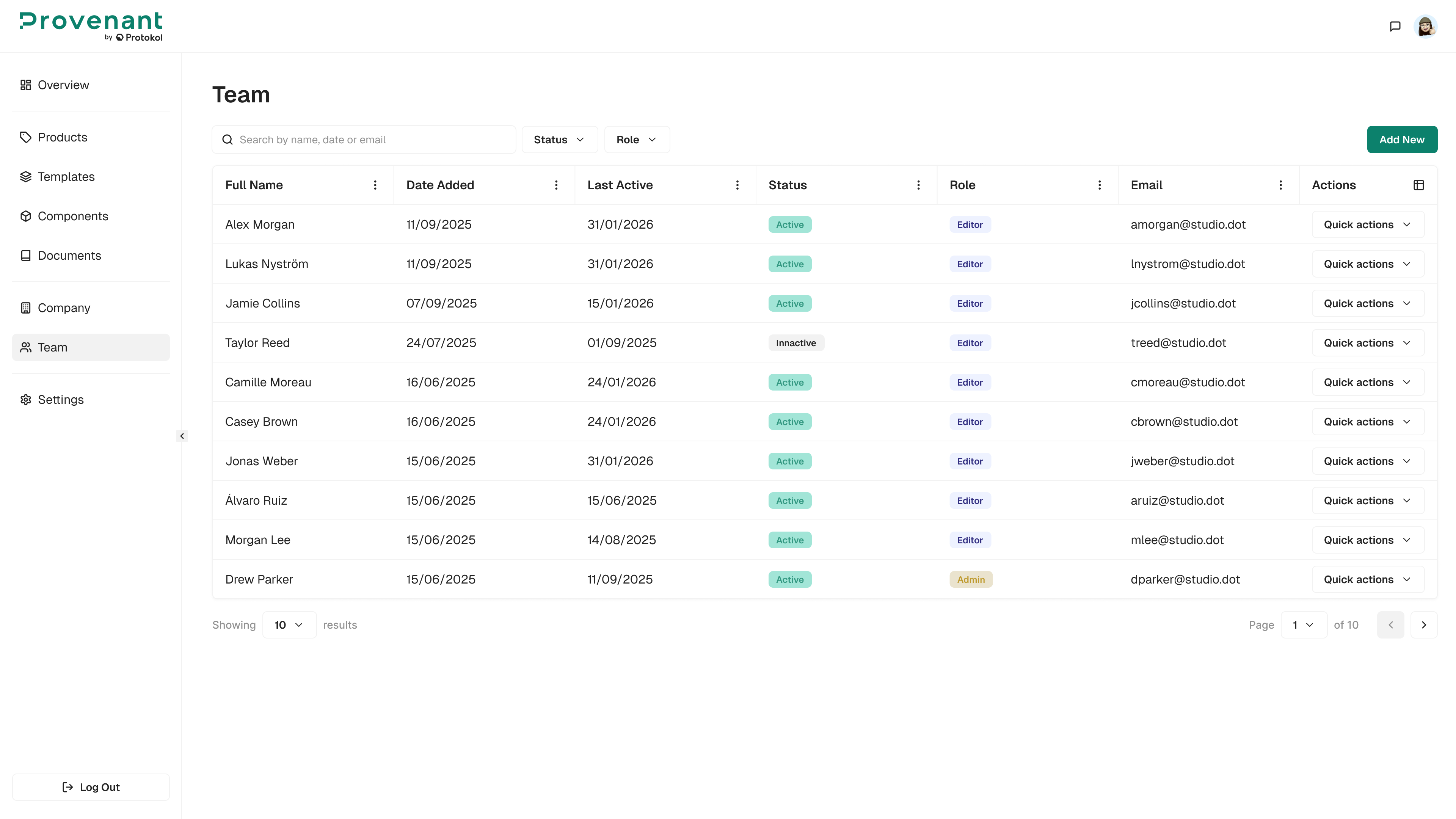
Task: Open the Role filter dropdown
Action: (637, 139)
